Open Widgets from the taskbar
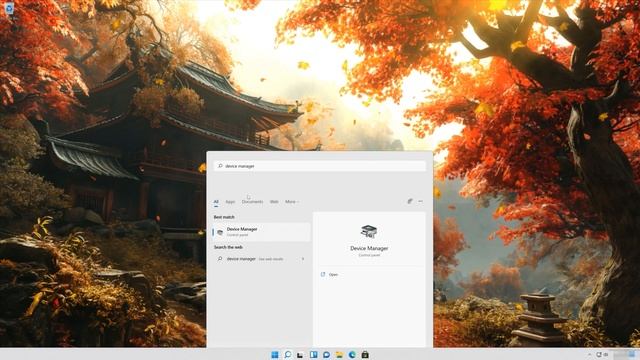Viewport: 640px width, 360px height. pyautogui.click(x=313, y=354)
